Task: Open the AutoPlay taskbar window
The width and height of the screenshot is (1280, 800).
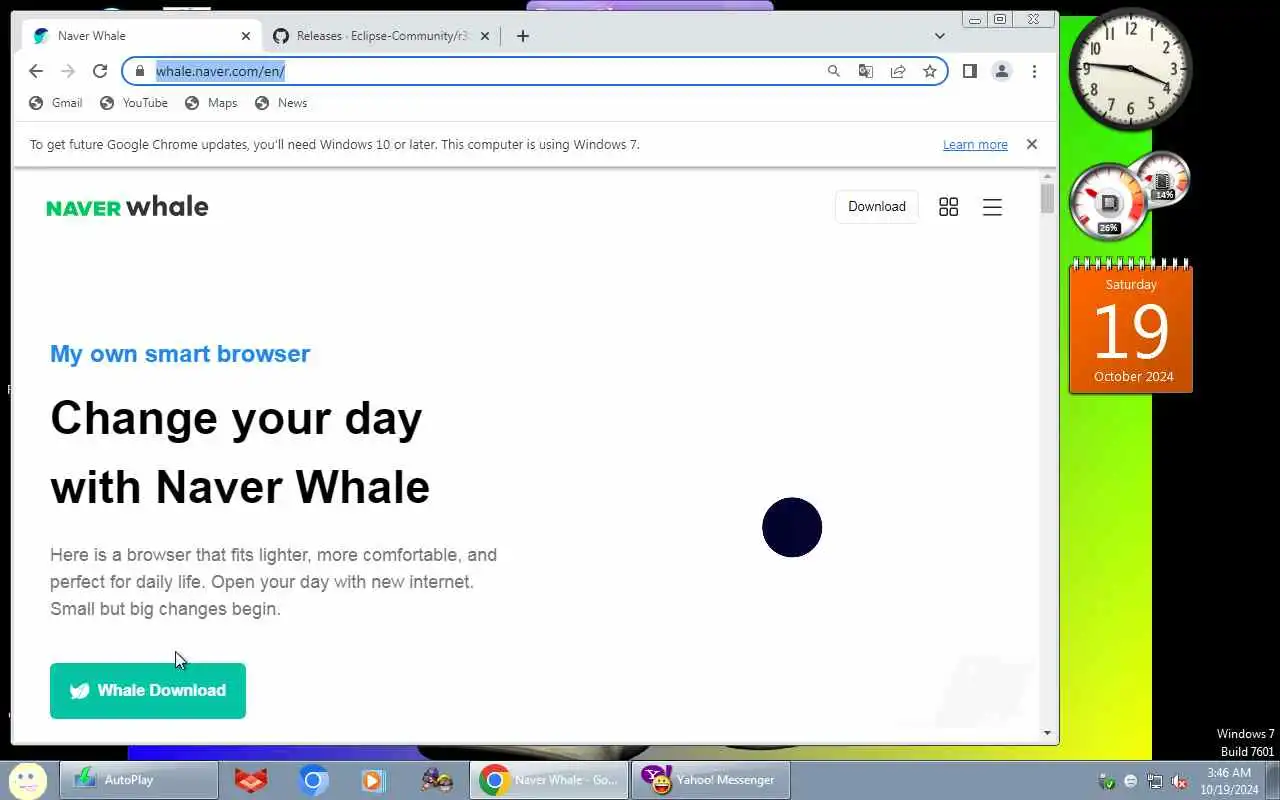Action: [139, 780]
